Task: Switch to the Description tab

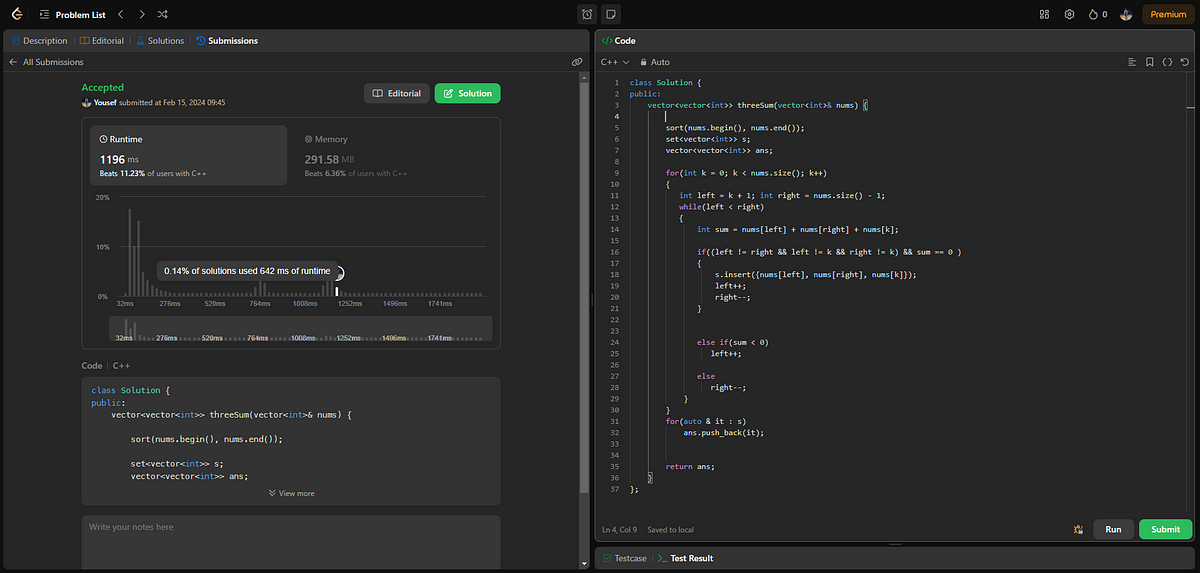Action: (x=39, y=41)
